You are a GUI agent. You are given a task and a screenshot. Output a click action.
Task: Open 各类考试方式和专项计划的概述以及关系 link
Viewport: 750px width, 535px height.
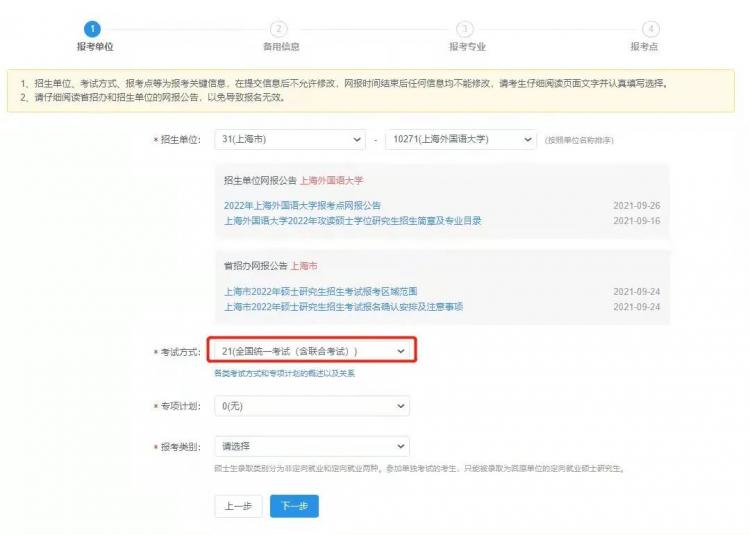285,373
